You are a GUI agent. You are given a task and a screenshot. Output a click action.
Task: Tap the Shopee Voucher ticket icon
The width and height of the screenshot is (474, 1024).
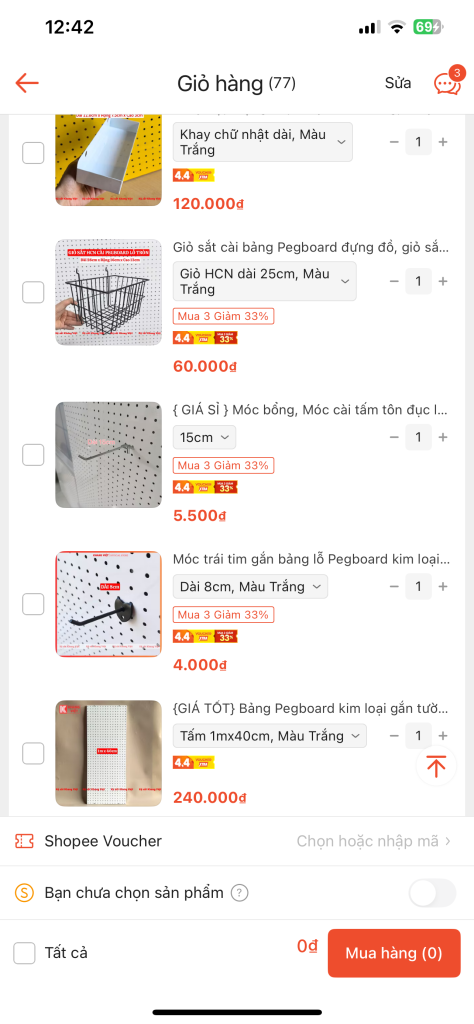coord(24,841)
